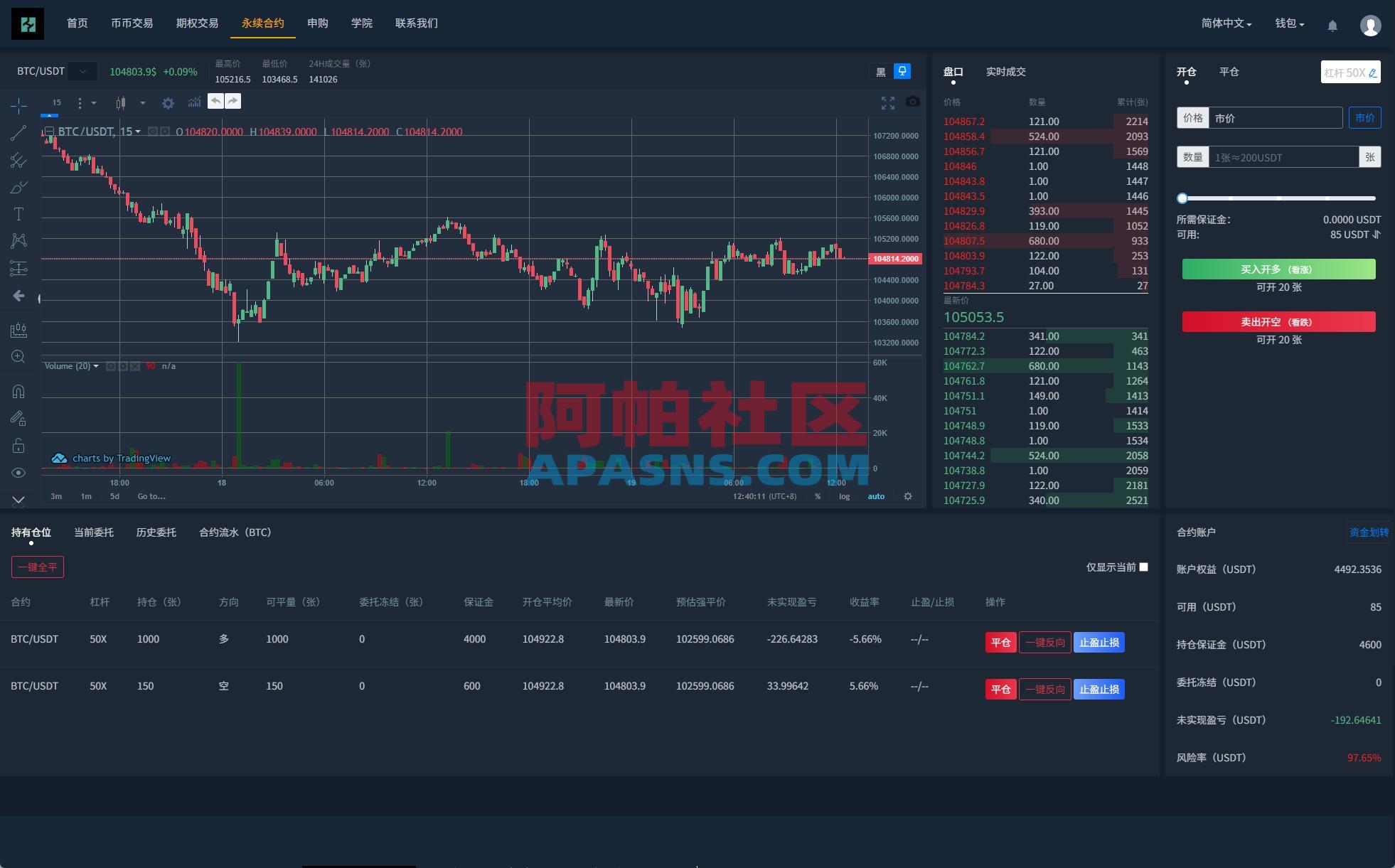Toggle hide-all-drawings eye icon
Viewport: 1395px width, 868px height.
point(18,471)
